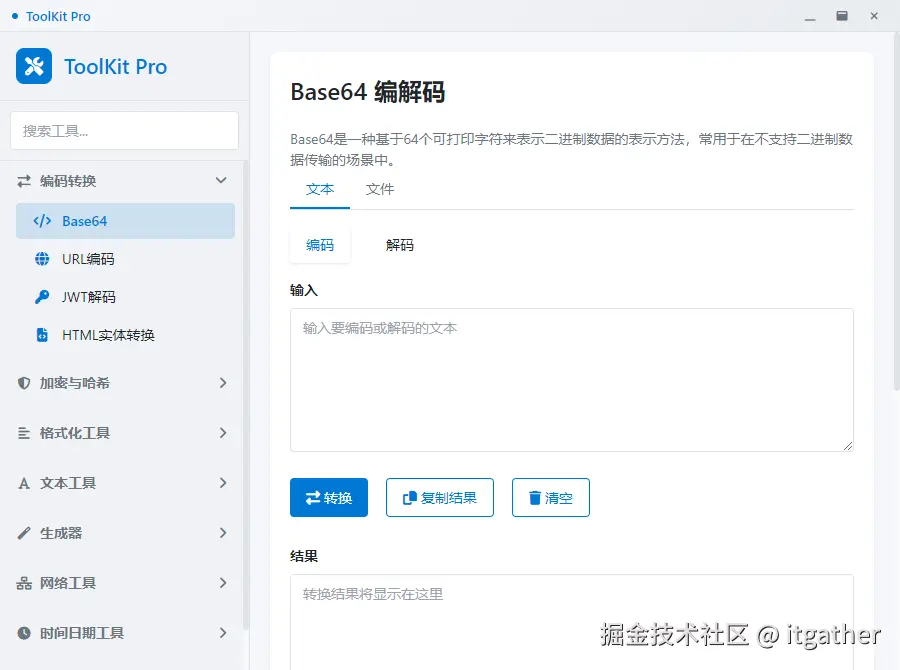Click the ToolKit Pro sidebar title text
This screenshot has width=900, height=670.
click(x=115, y=67)
